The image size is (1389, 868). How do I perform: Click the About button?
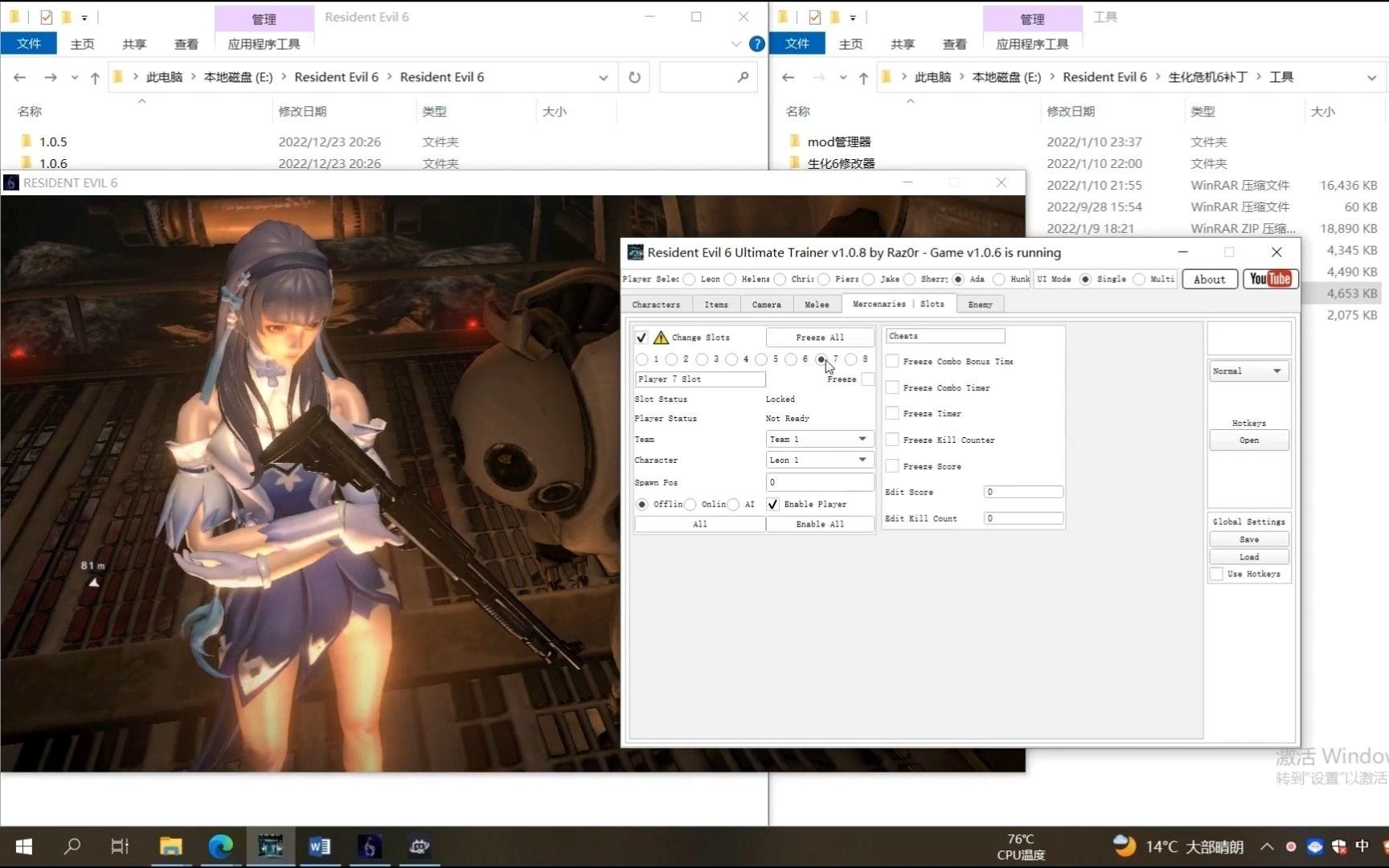click(x=1210, y=279)
